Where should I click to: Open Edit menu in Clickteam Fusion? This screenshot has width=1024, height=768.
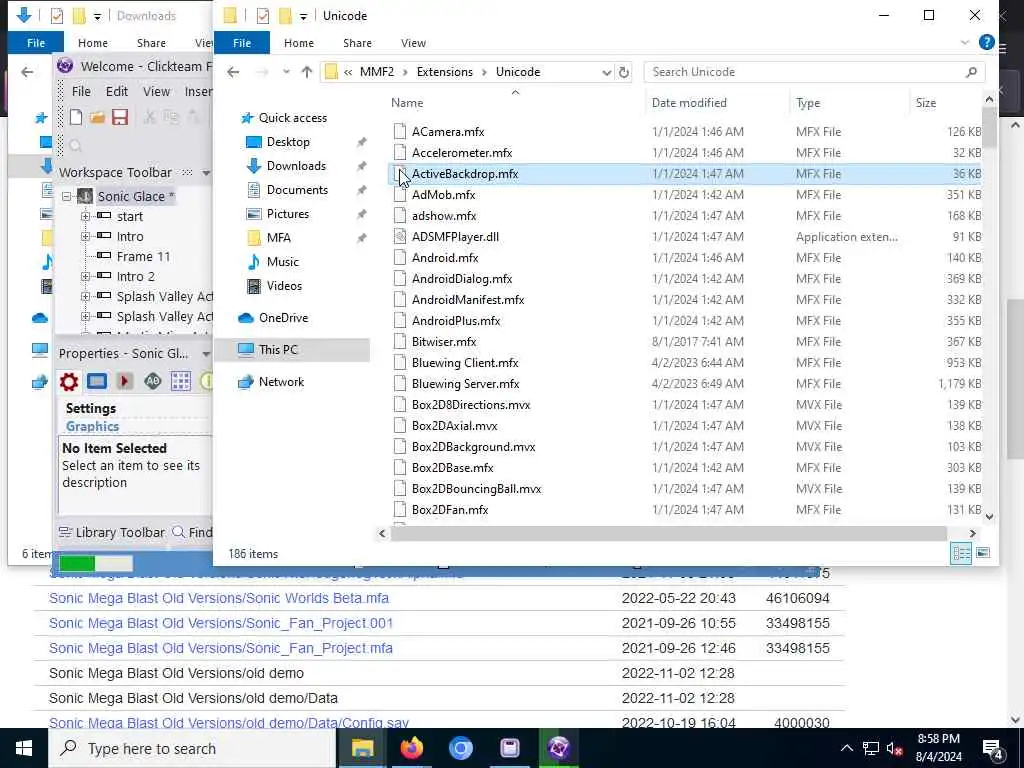(x=117, y=91)
